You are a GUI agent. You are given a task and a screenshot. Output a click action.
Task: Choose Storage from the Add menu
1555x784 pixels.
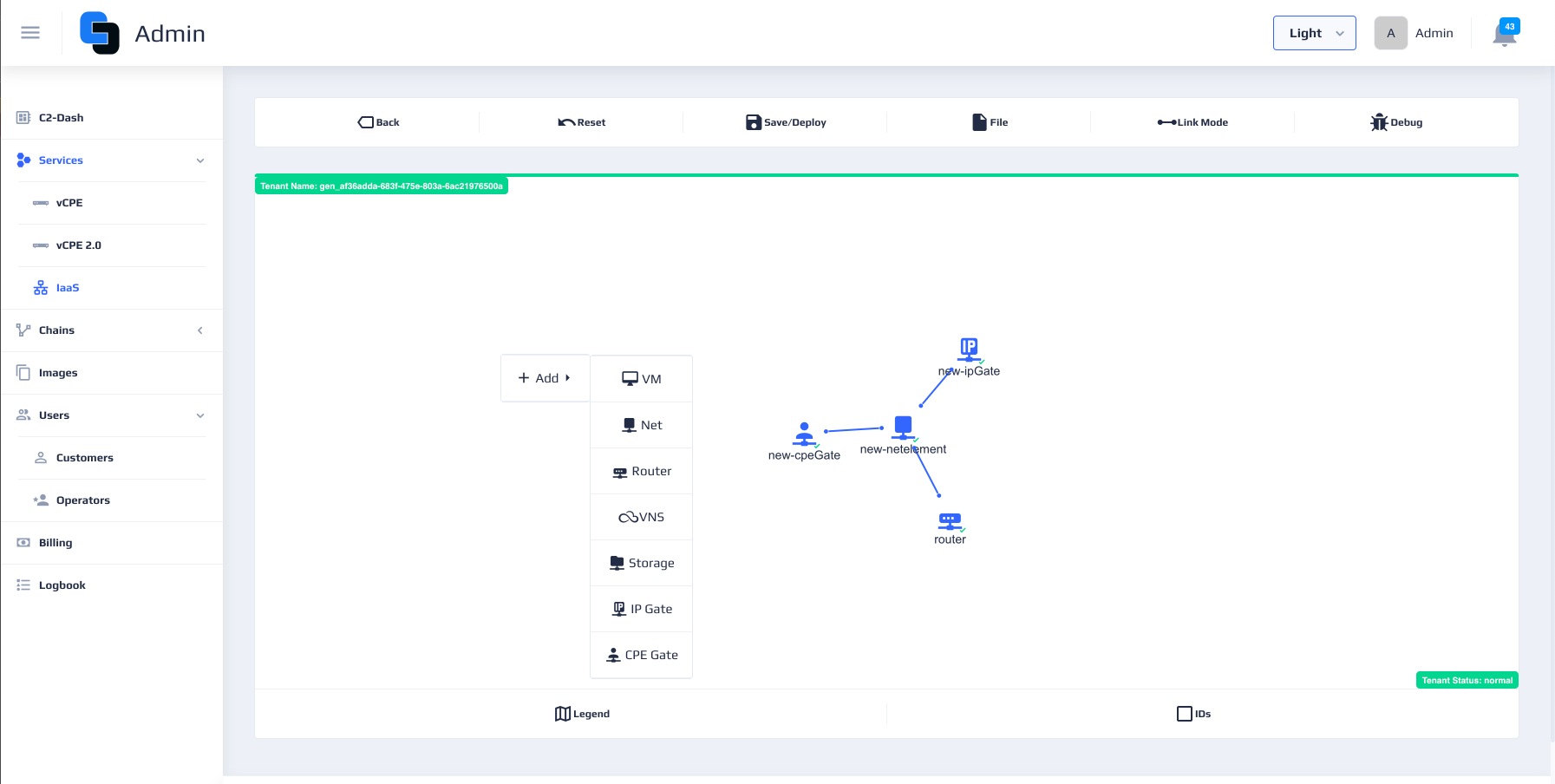coord(642,563)
